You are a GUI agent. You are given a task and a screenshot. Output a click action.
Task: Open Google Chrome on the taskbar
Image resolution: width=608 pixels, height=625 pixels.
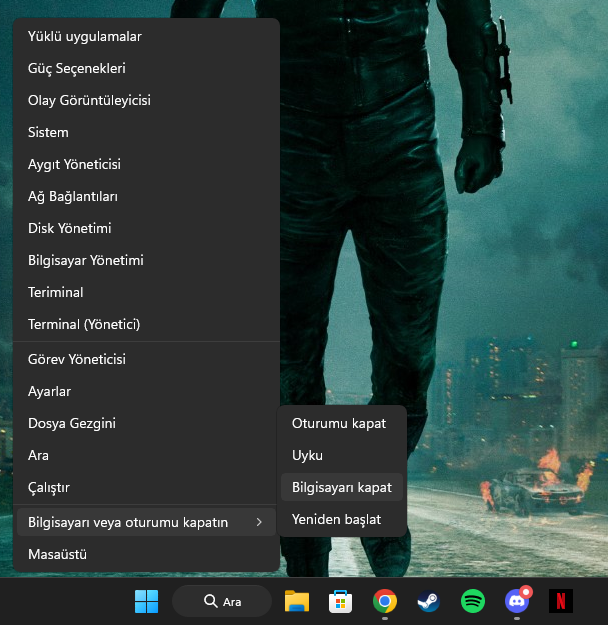tap(385, 601)
